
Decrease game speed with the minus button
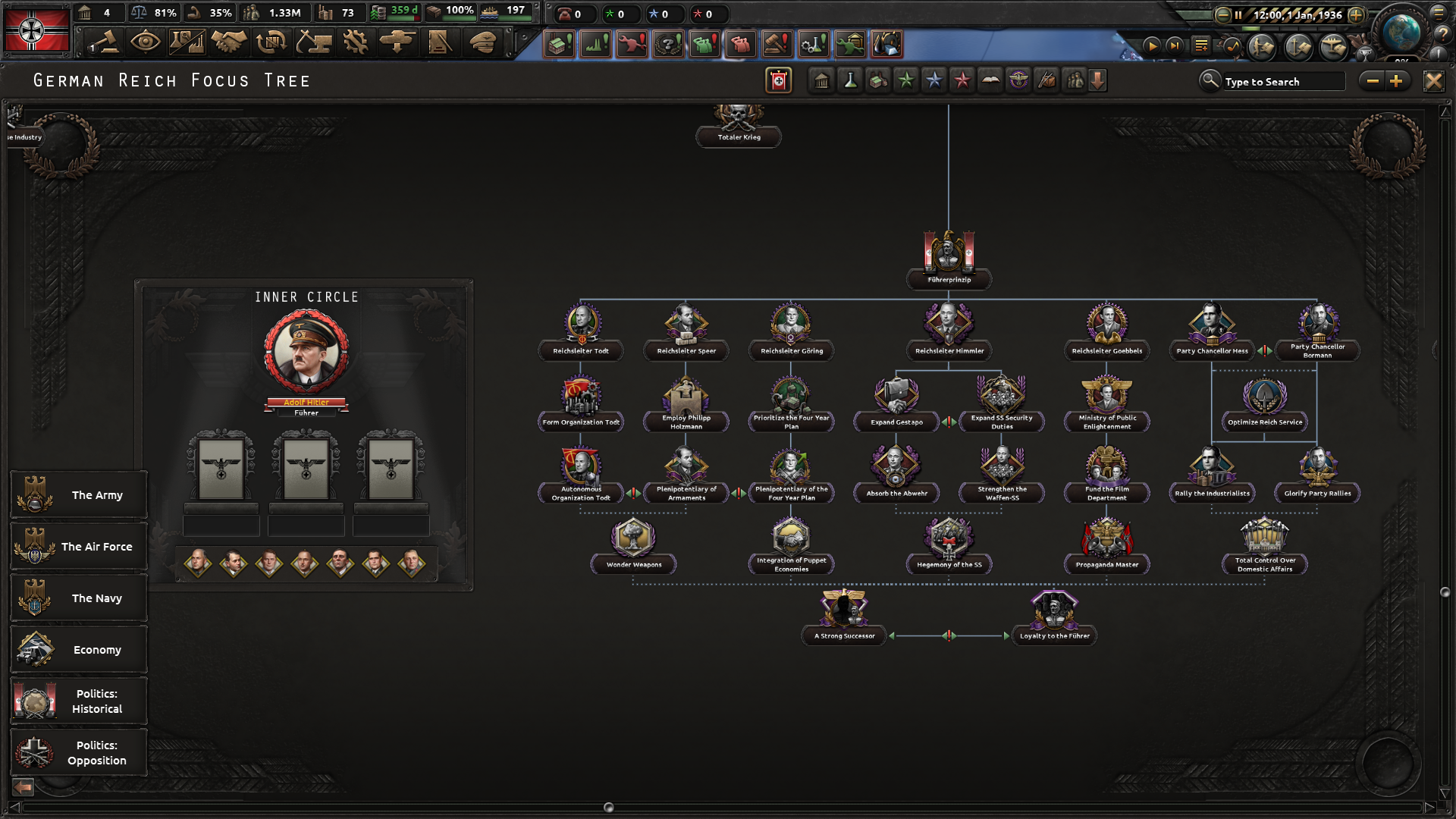(1223, 14)
